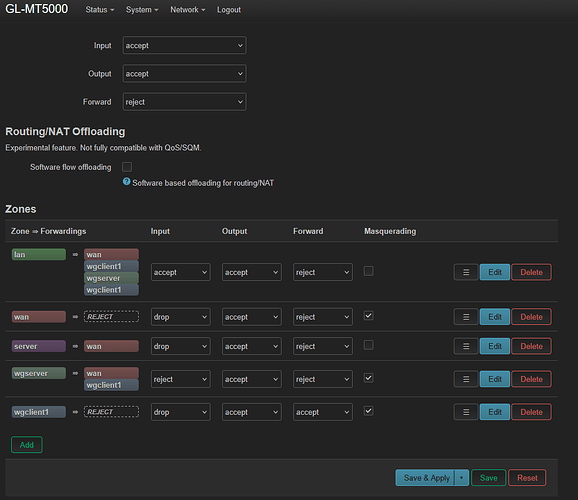This screenshot has height=500, width=578.
Task: Click the wan forwarding tag in server row
Action: click(x=111, y=346)
